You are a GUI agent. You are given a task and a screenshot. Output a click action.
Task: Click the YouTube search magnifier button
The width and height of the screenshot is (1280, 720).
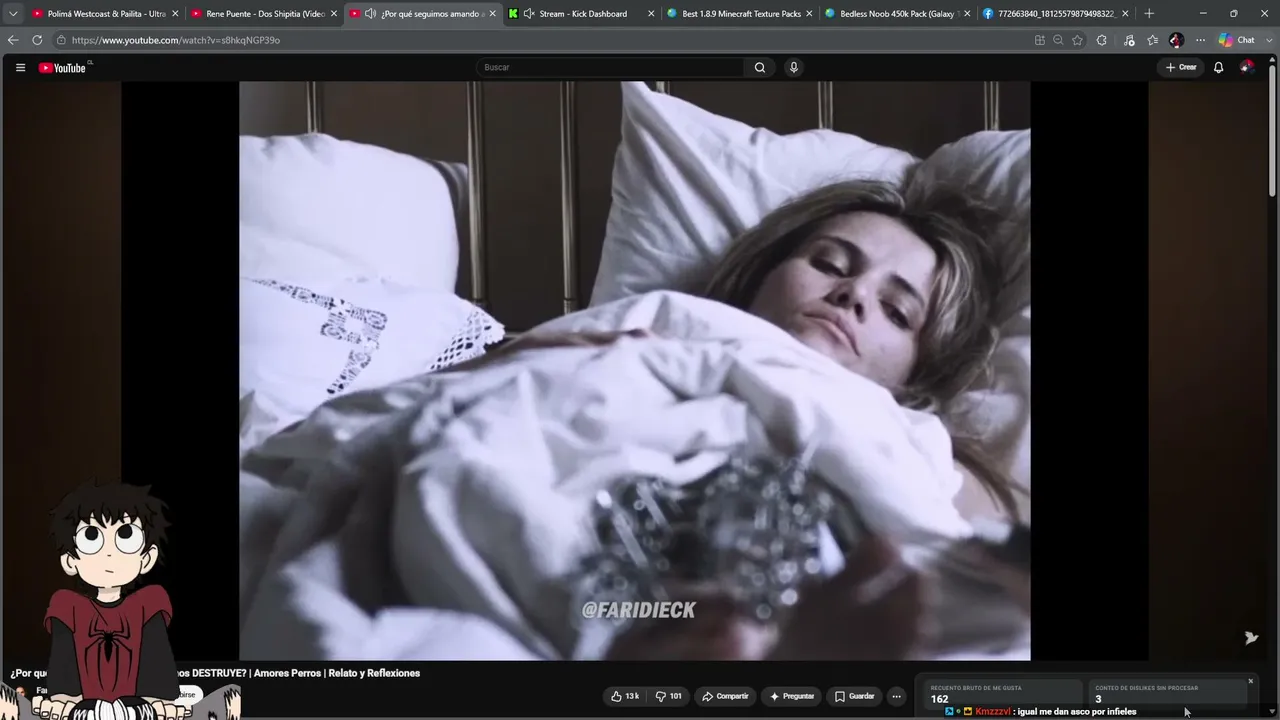760,67
